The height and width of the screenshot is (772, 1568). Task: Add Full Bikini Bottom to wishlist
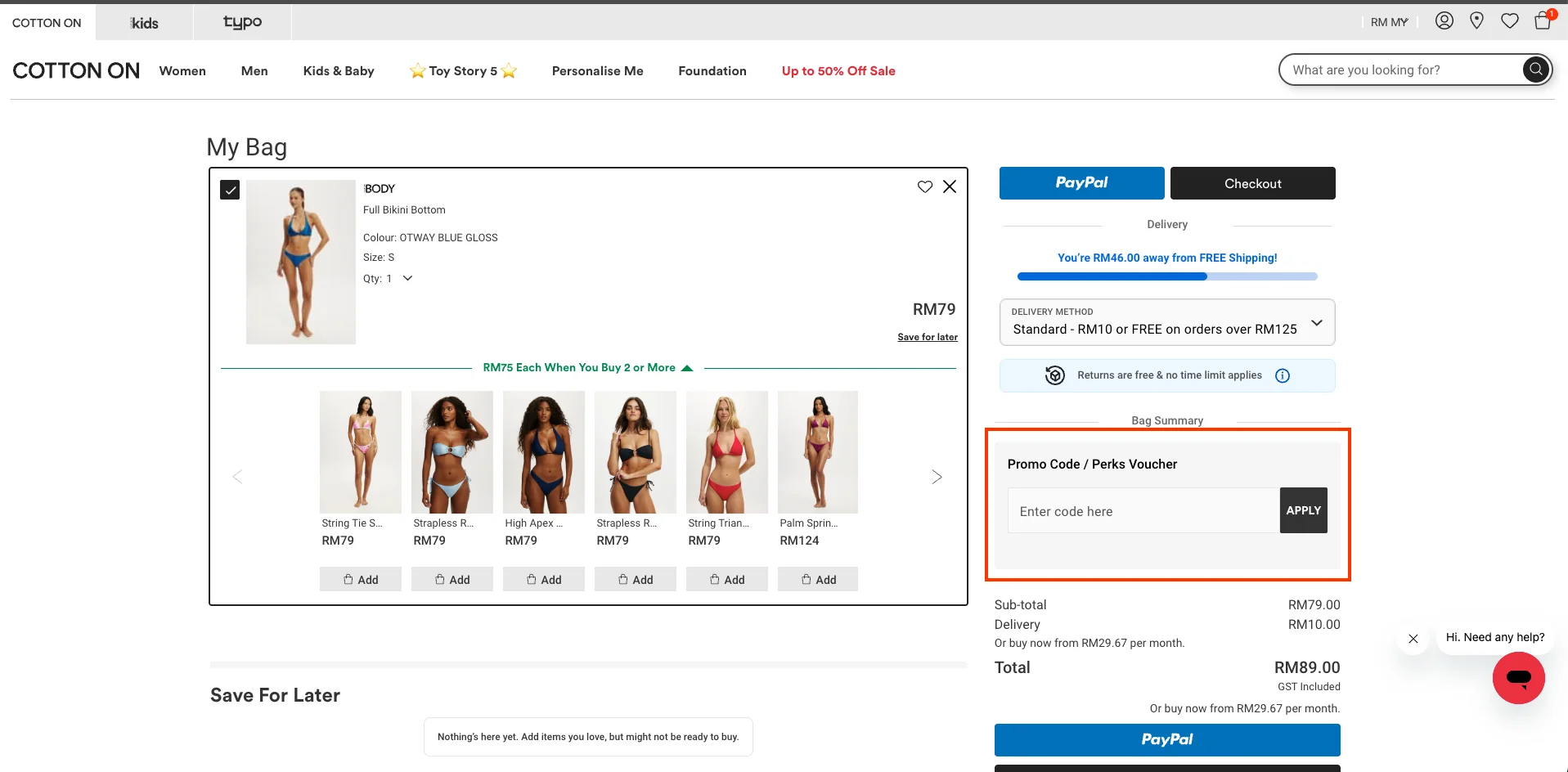(925, 186)
